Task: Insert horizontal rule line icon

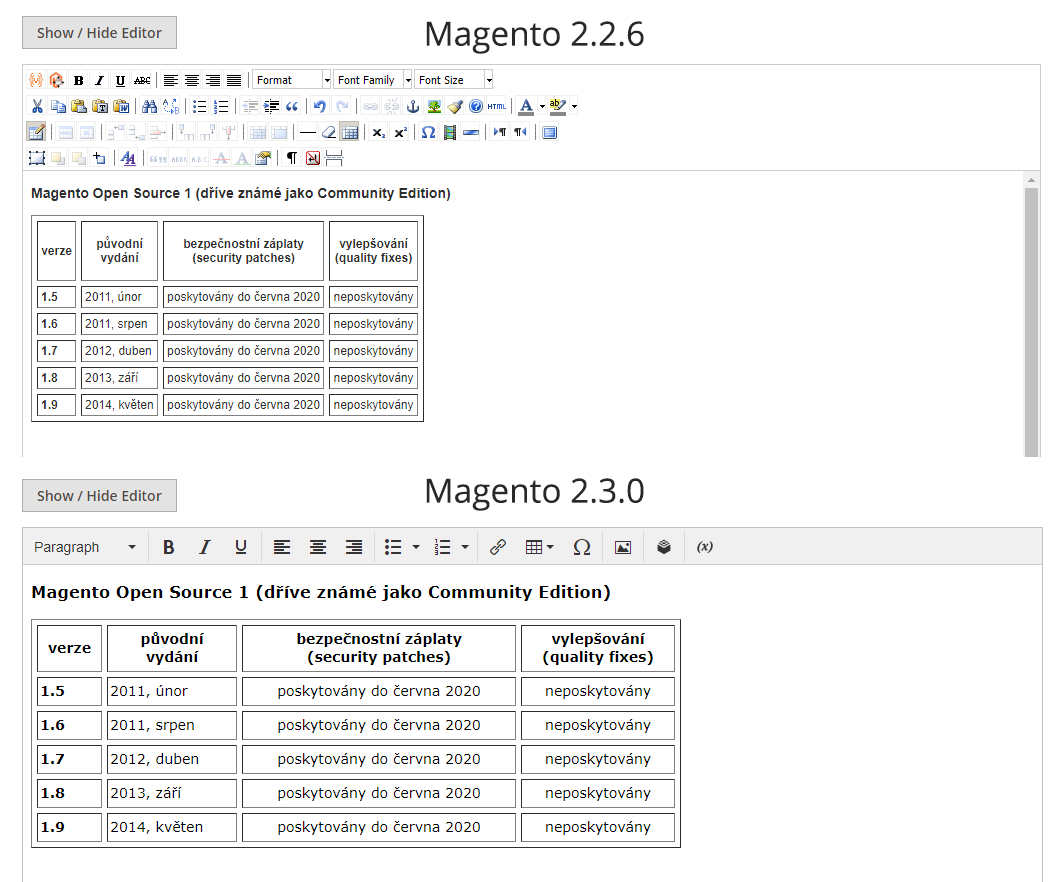Action: 308,132
